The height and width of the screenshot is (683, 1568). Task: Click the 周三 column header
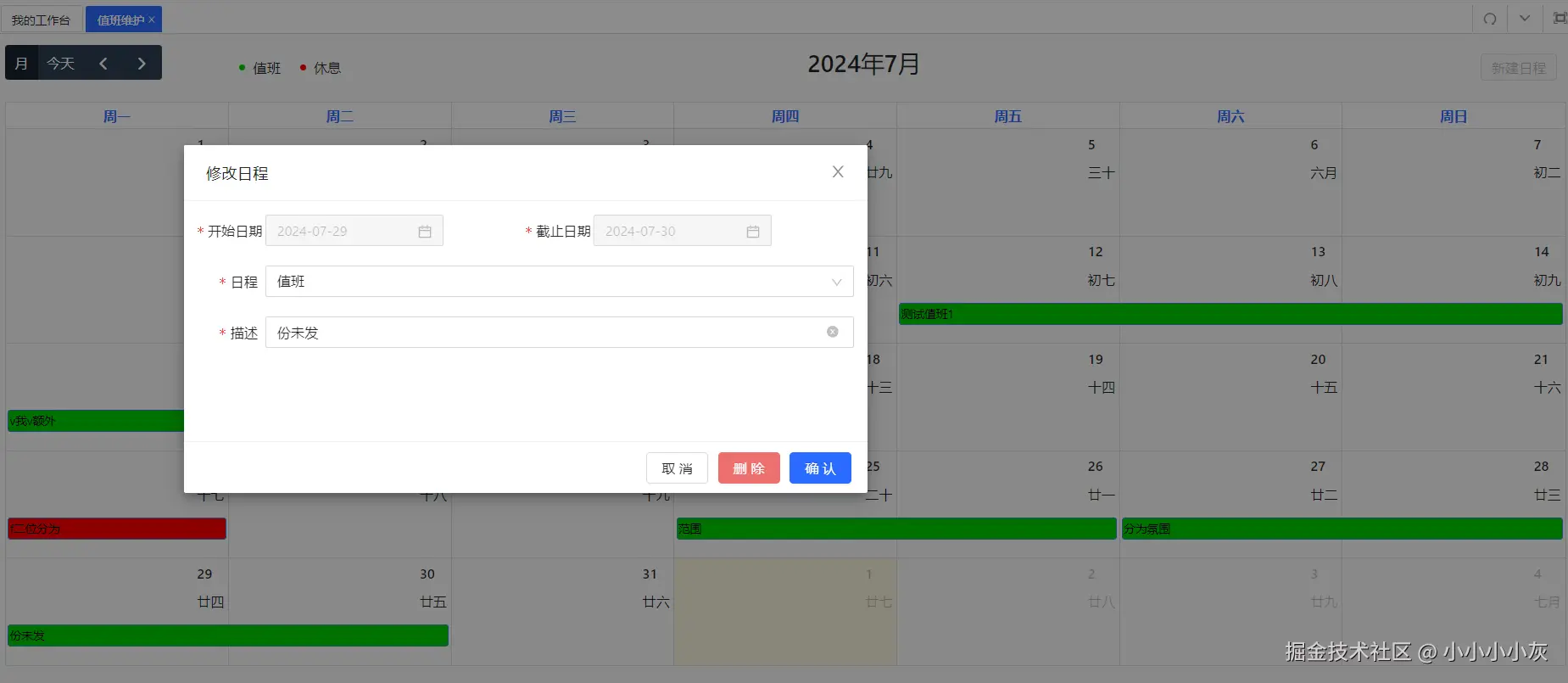coord(562,116)
